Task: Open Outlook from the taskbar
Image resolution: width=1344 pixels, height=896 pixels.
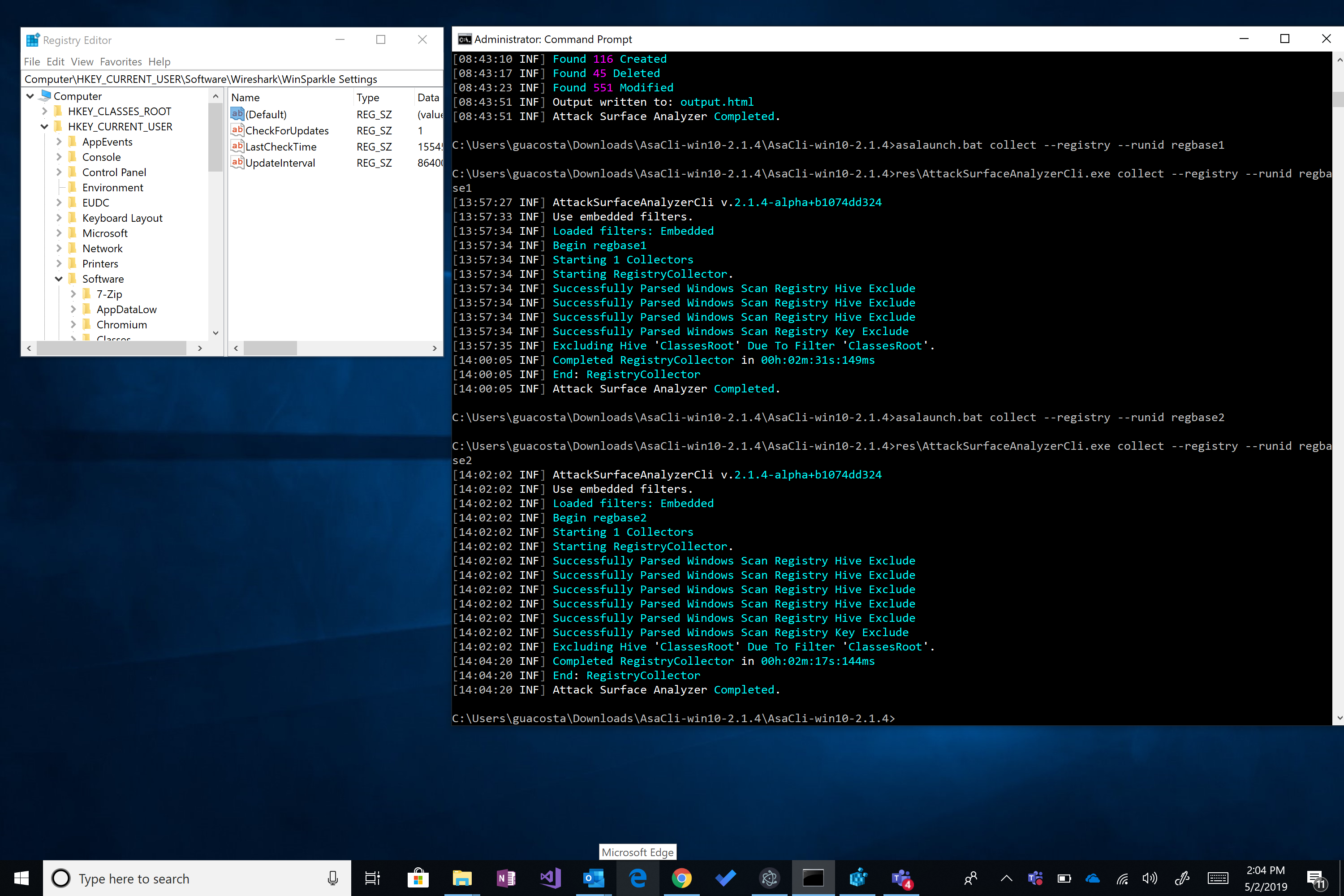Action: pos(594,878)
